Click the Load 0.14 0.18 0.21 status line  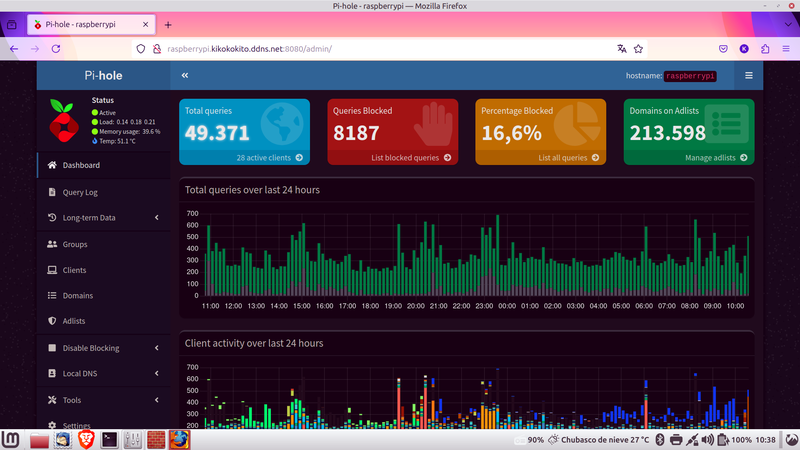[x=123, y=122]
